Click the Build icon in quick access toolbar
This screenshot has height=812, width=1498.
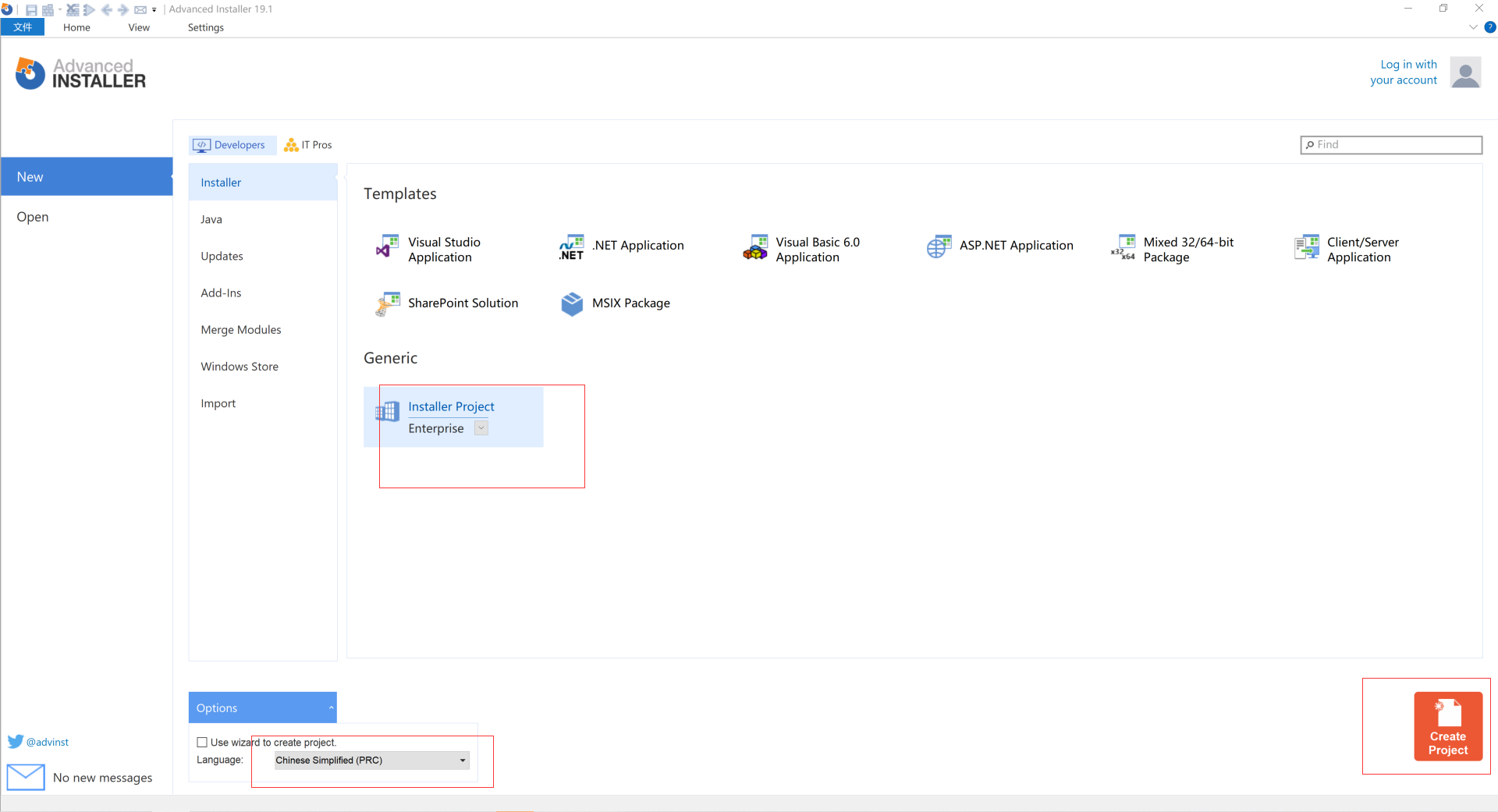(x=48, y=9)
